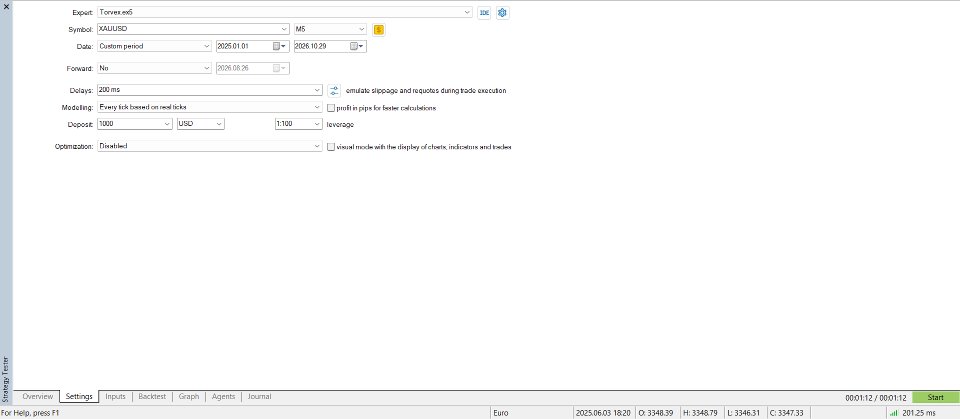
Task: Open the Journal tab
Action: [x=260, y=397]
